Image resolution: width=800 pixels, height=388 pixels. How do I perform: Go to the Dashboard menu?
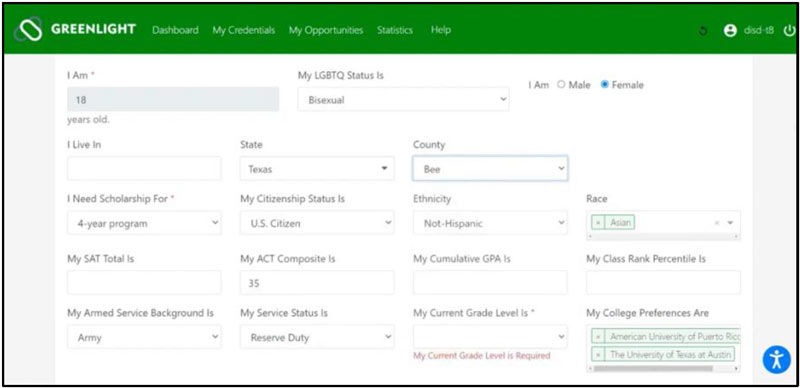click(x=175, y=30)
